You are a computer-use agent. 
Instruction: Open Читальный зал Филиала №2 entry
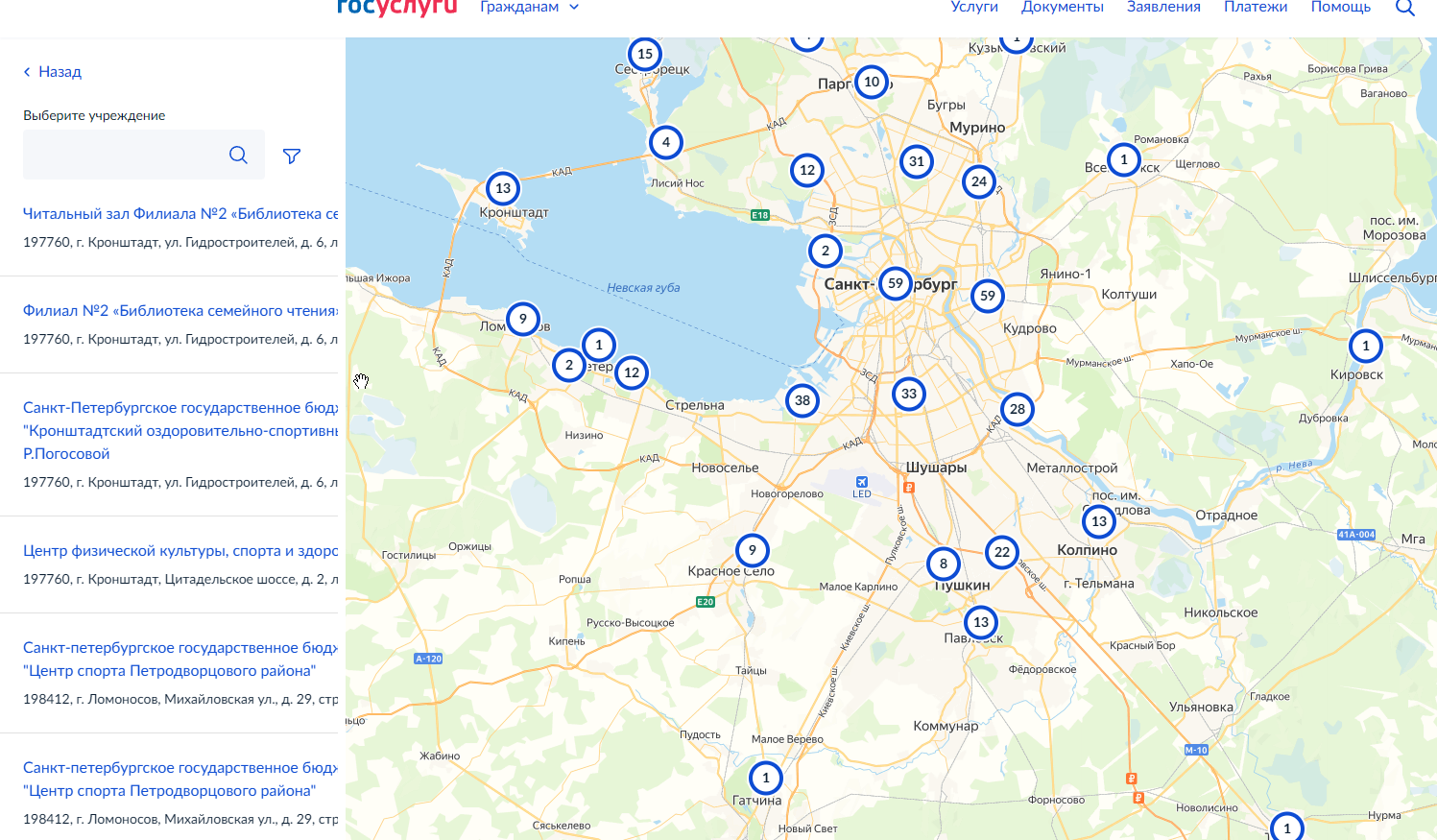[x=180, y=213]
